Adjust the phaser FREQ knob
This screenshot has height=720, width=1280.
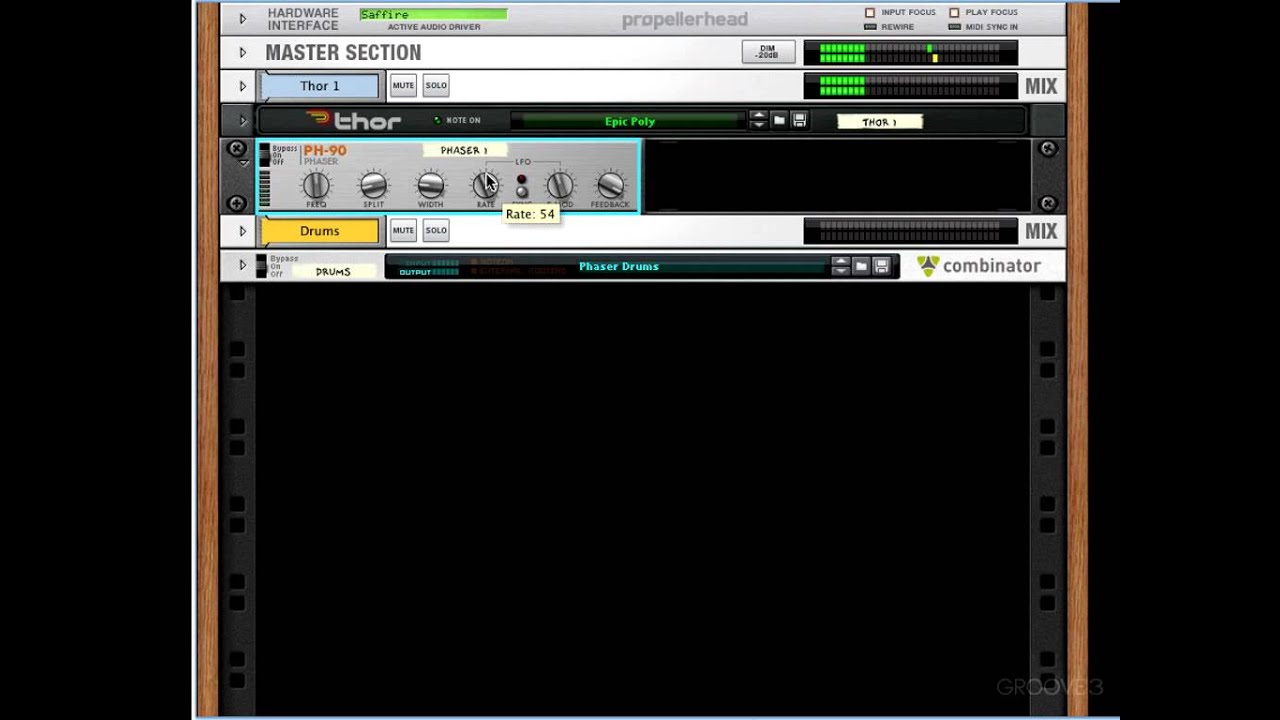tap(316, 185)
